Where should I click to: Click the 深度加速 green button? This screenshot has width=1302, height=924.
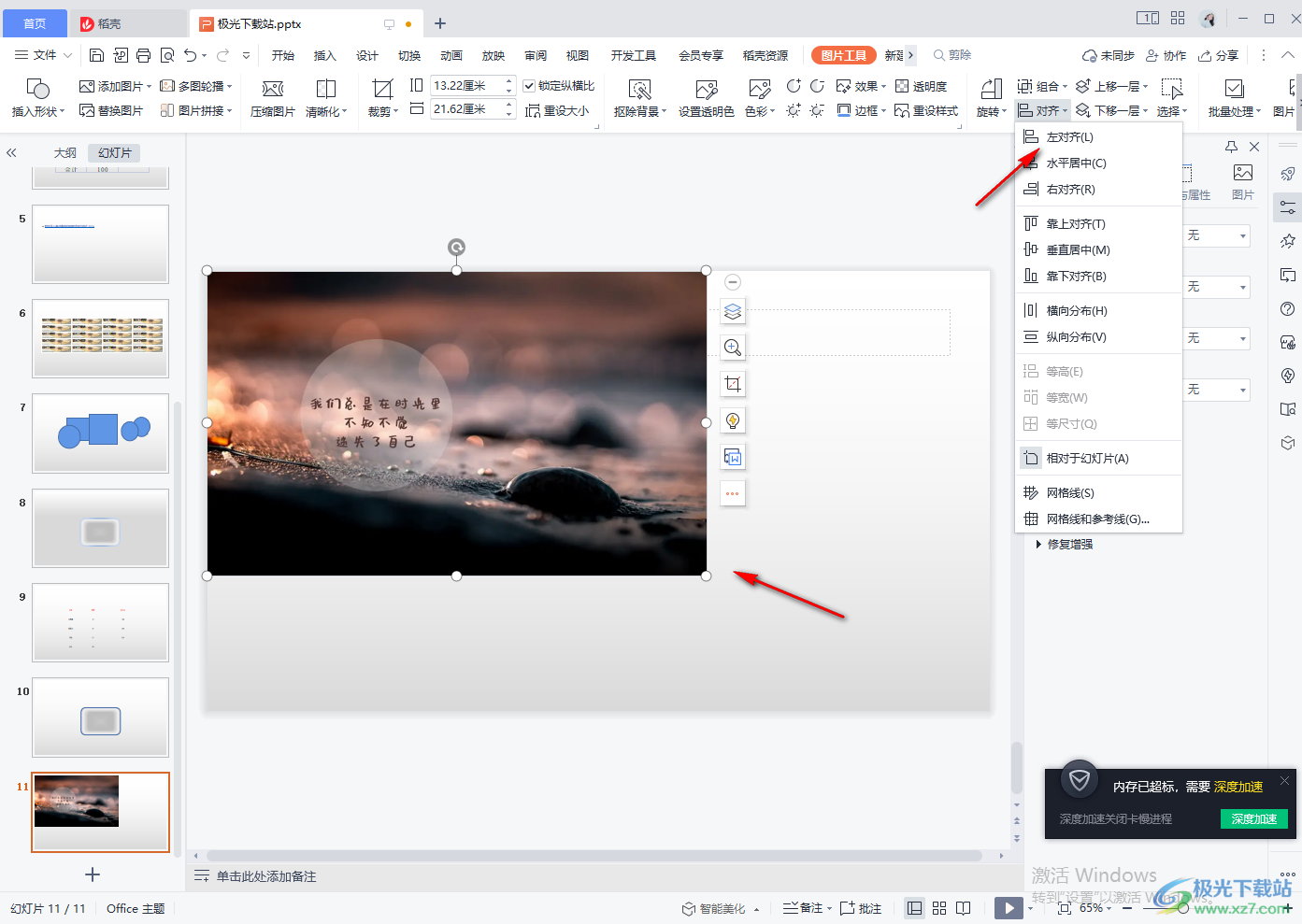click(x=1253, y=818)
